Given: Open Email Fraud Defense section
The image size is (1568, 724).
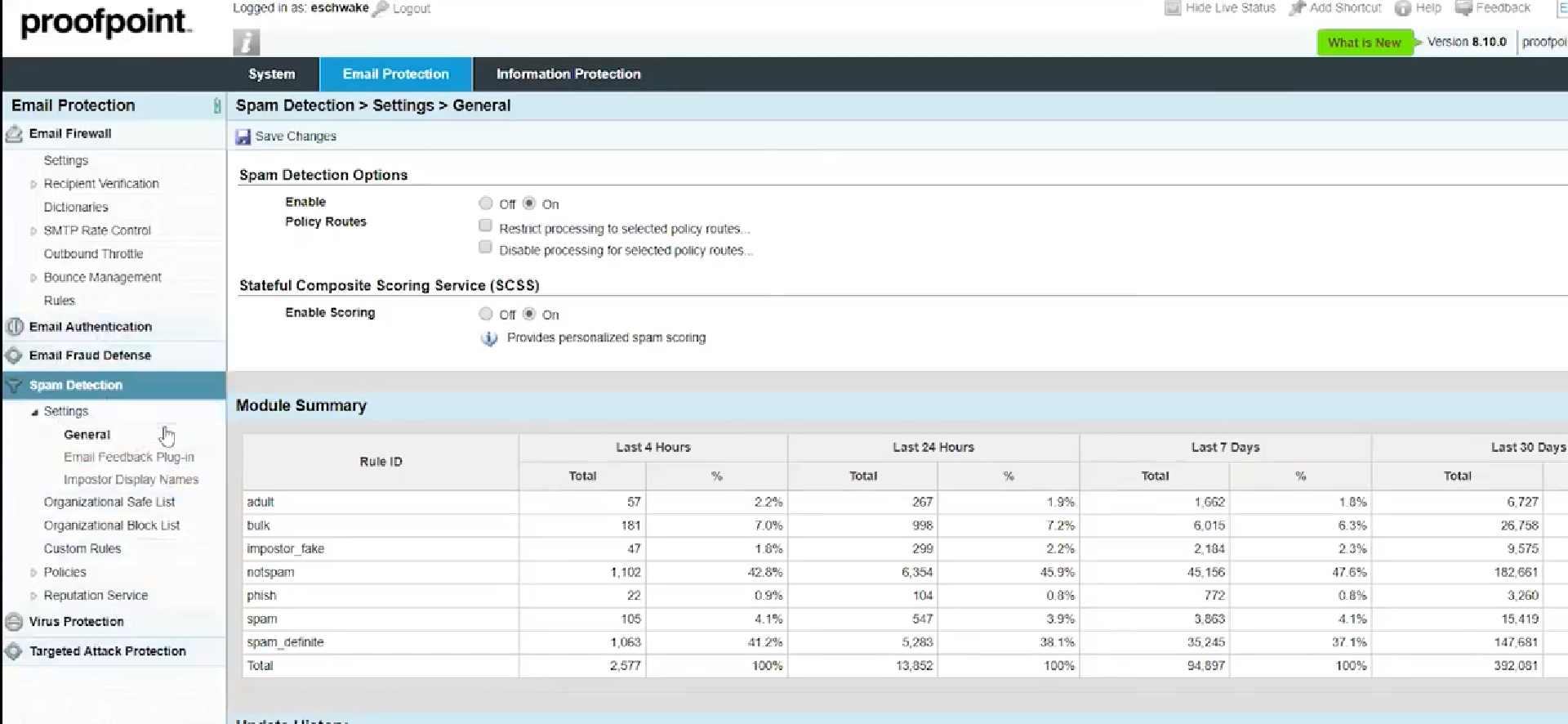Looking at the screenshot, I should 90,355.
